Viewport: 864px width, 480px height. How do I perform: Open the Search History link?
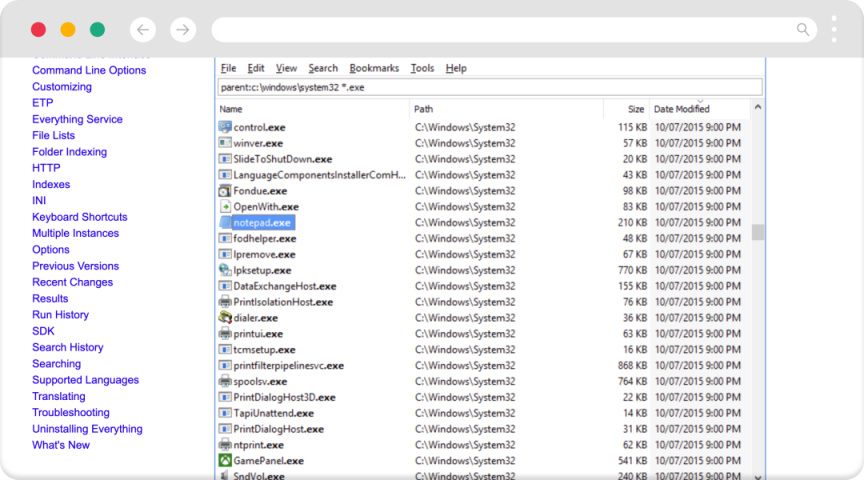click(68, 348)
